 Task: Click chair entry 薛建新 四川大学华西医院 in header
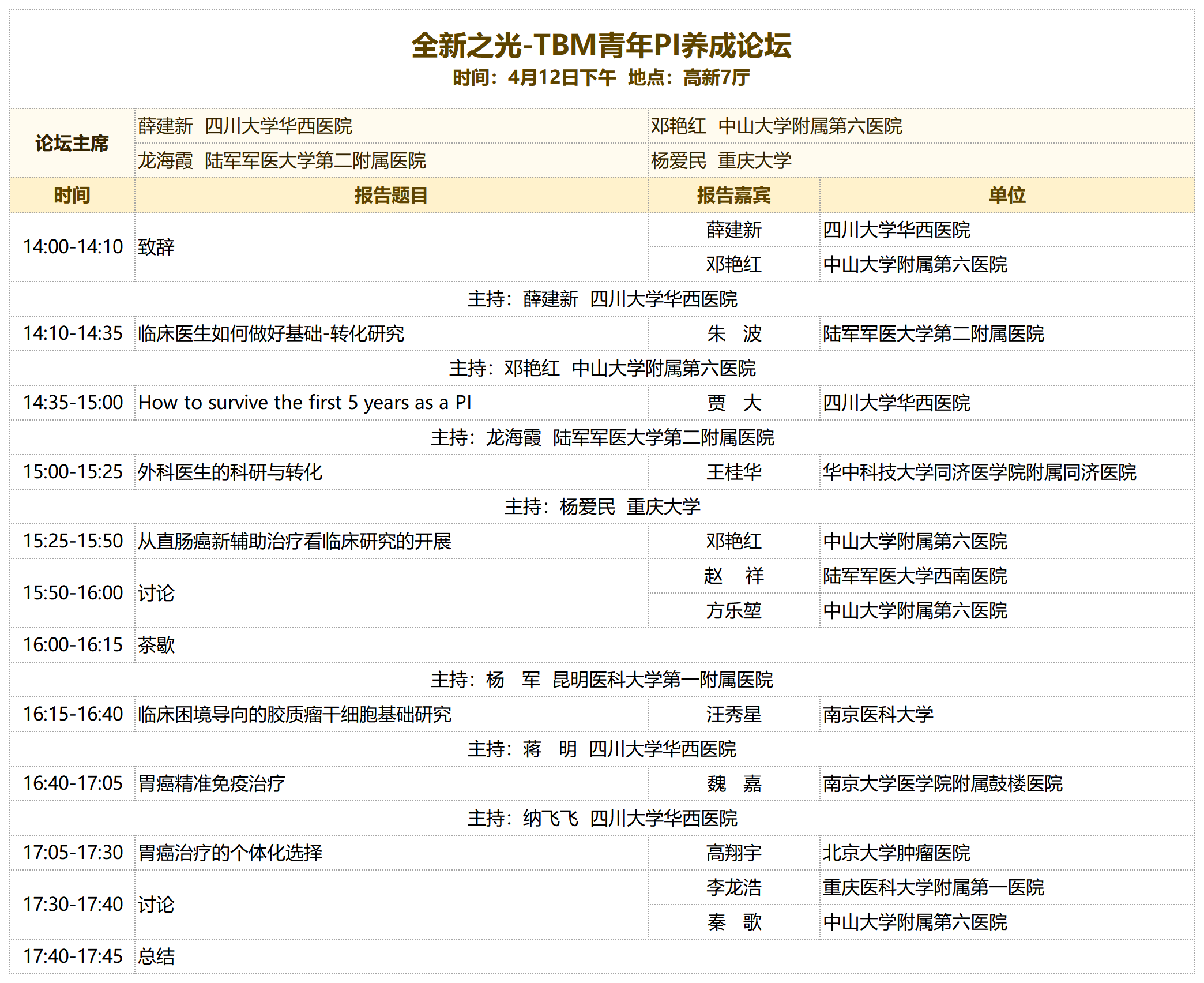[x=245, y=126]
